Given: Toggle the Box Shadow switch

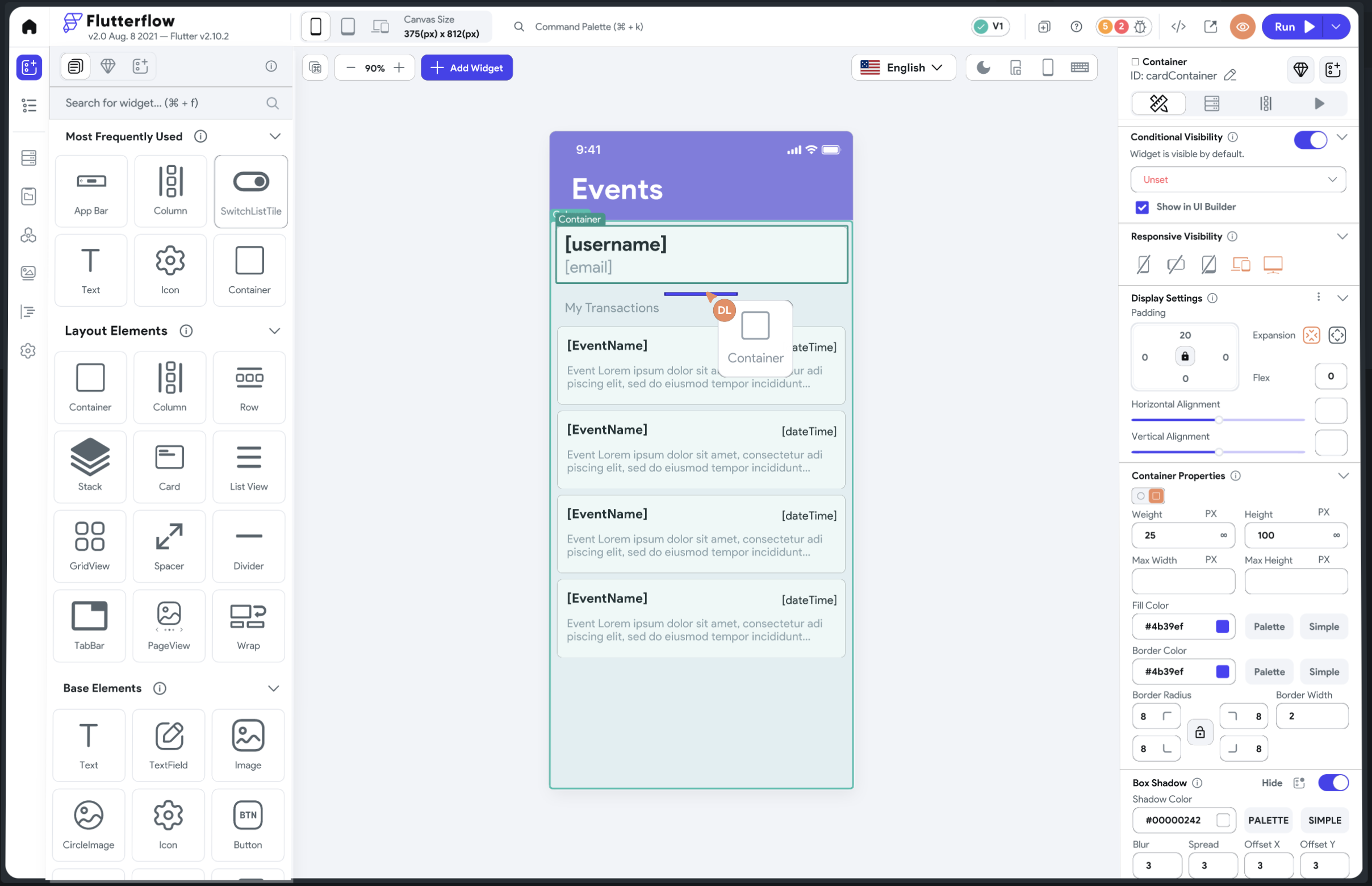Looking at the screenshot, I should click(1332, 783).
